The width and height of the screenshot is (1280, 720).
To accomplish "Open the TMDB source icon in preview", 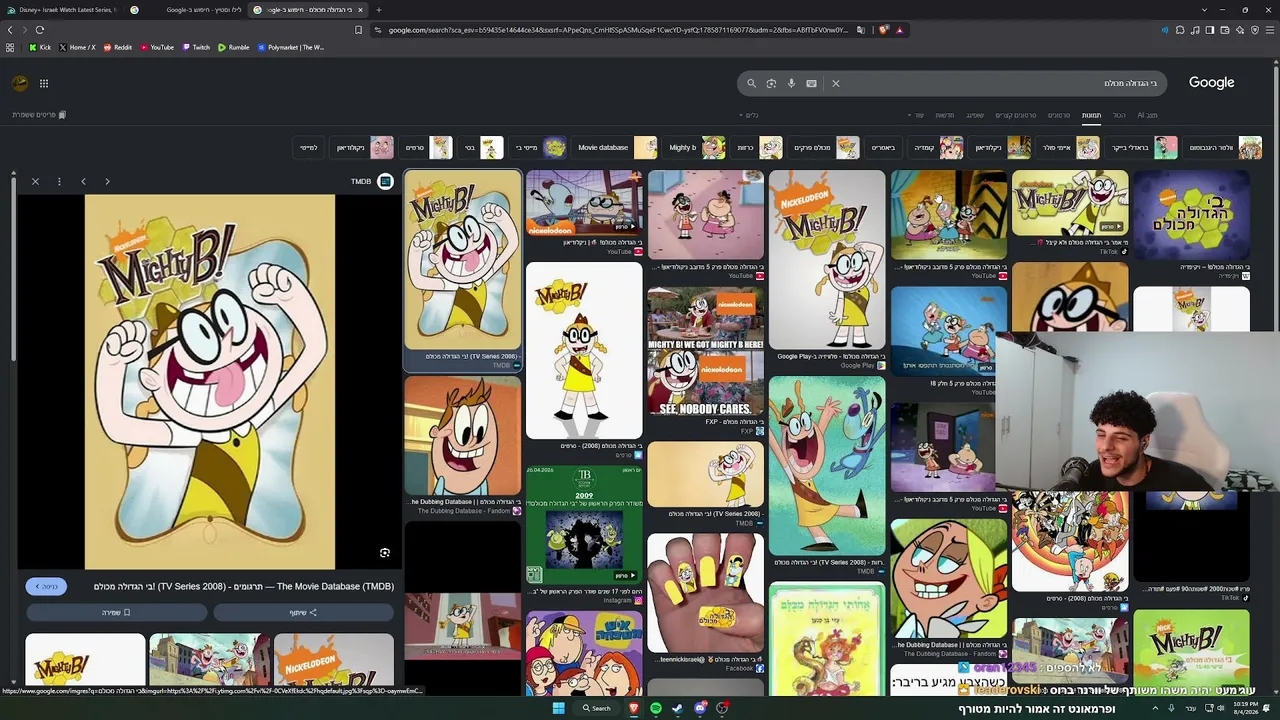I will point(385,181).
